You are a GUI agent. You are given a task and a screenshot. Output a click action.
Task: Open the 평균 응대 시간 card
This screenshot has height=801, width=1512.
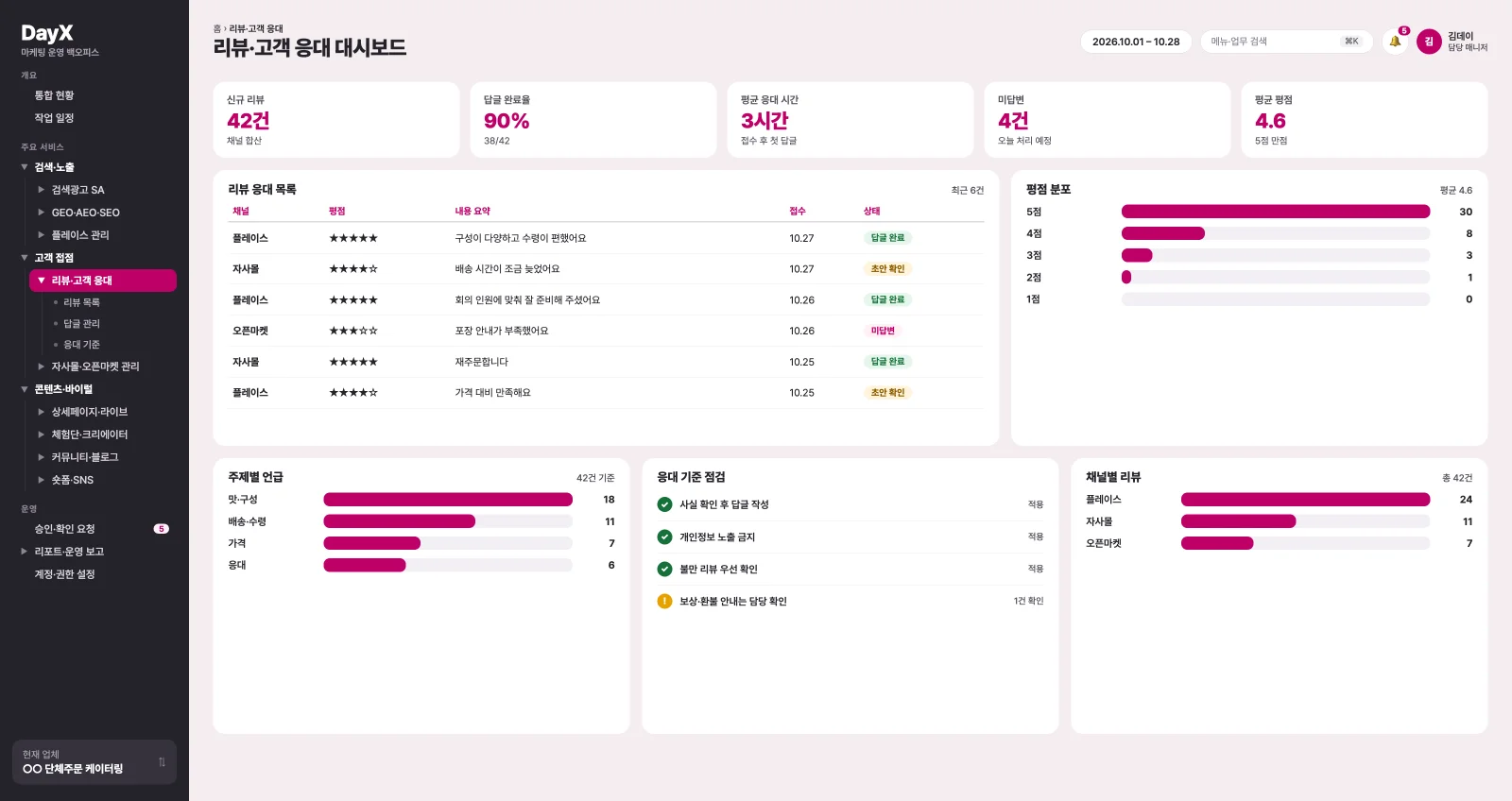pos(850,120)
